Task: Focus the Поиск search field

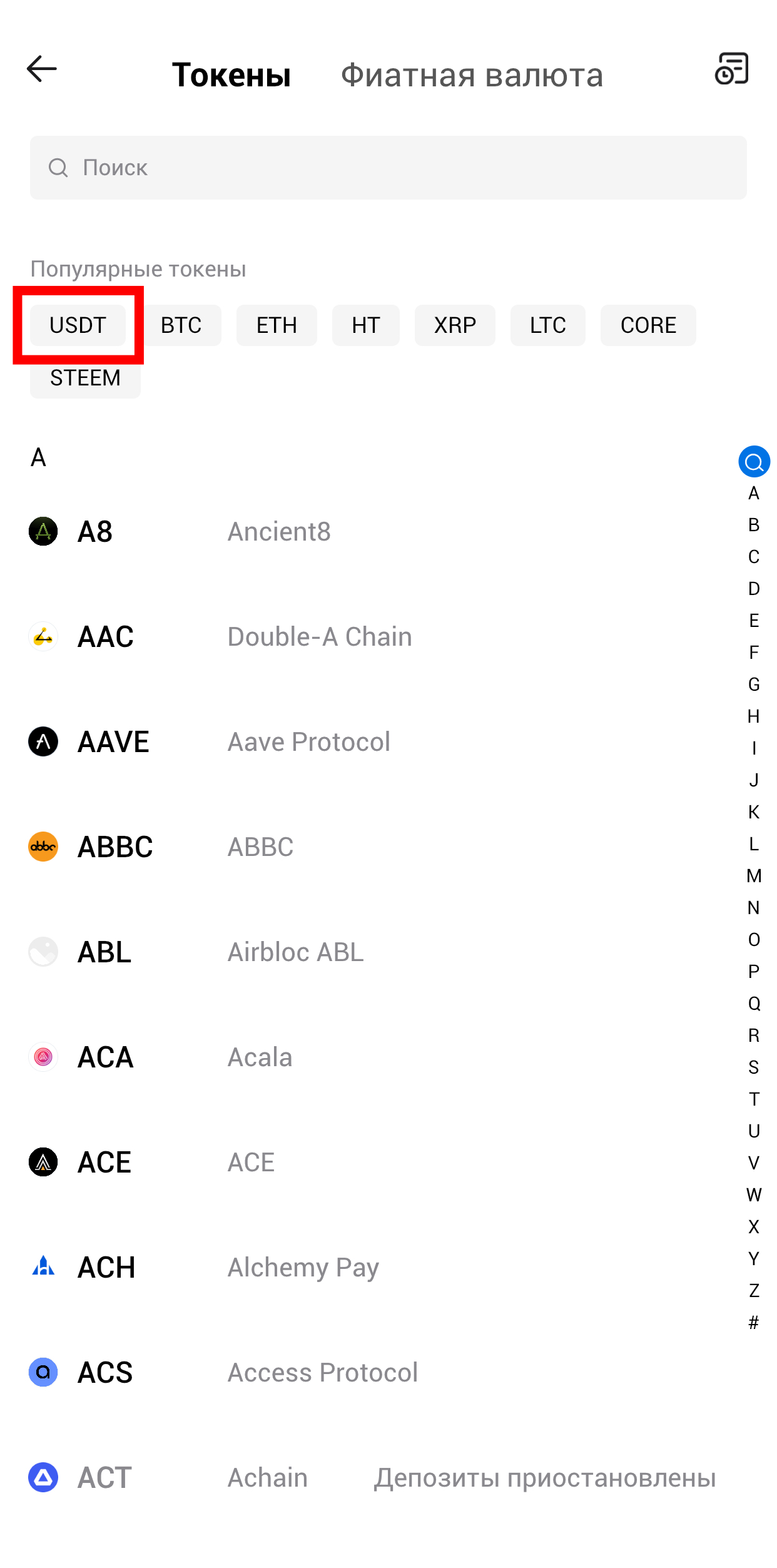Action: [388, 168]
